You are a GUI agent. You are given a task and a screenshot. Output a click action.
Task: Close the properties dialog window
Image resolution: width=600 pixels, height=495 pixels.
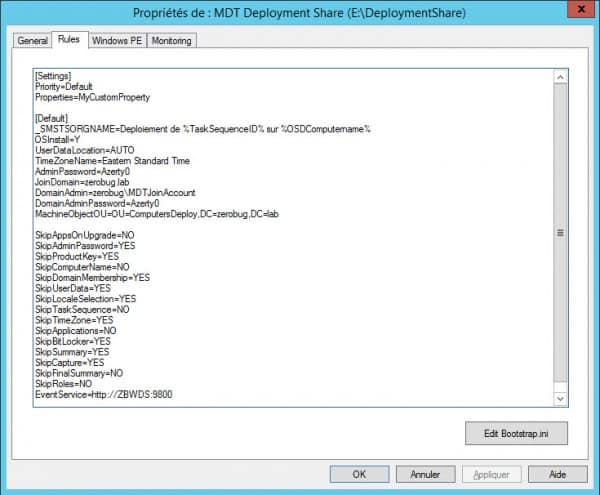(x=581, y=9)
